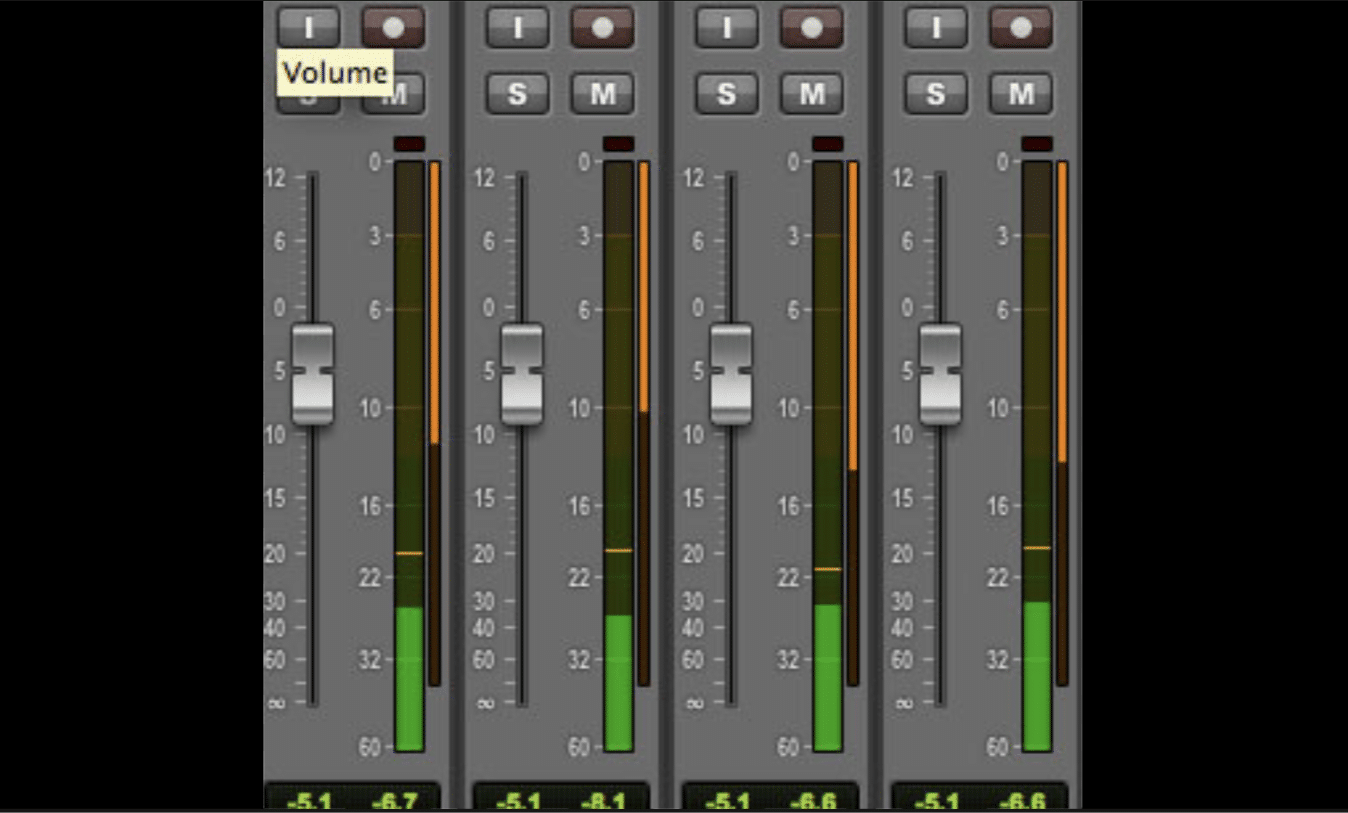The width and height of the screenshot is (1348, 813).
Task: Enable input monitoring on the fourth track
Action: tap(936, 27)
